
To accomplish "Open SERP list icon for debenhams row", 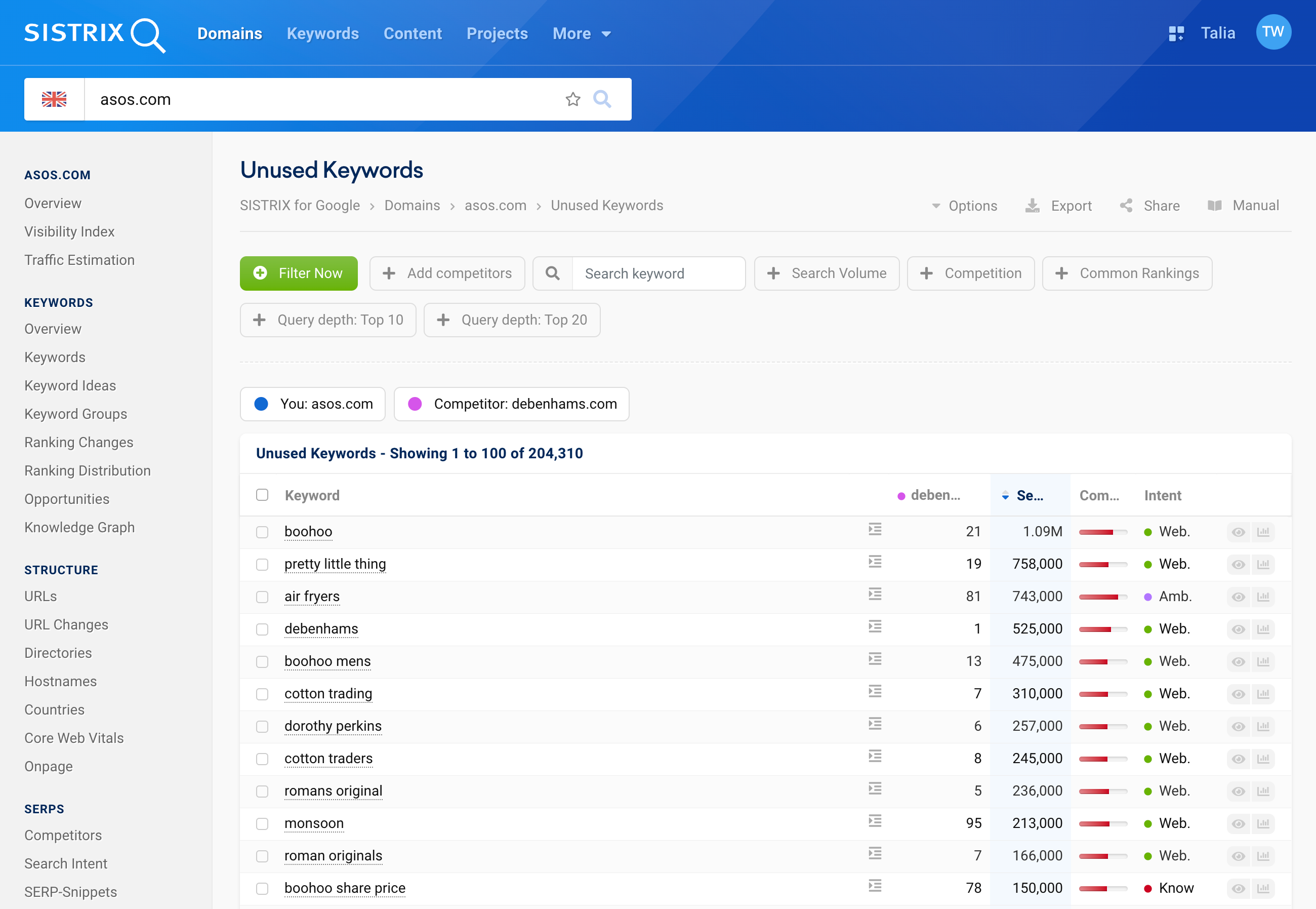I will 875,626.
